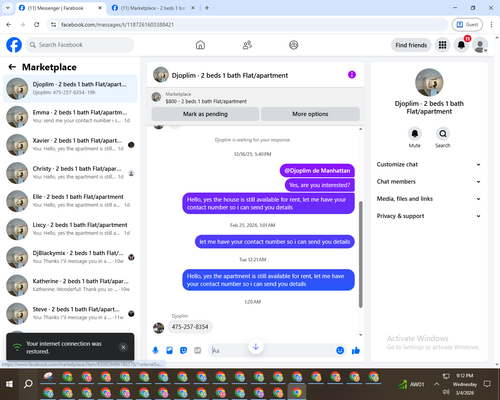
Task: Open Katherine conversation in list
Action: [x=70, y=285]
